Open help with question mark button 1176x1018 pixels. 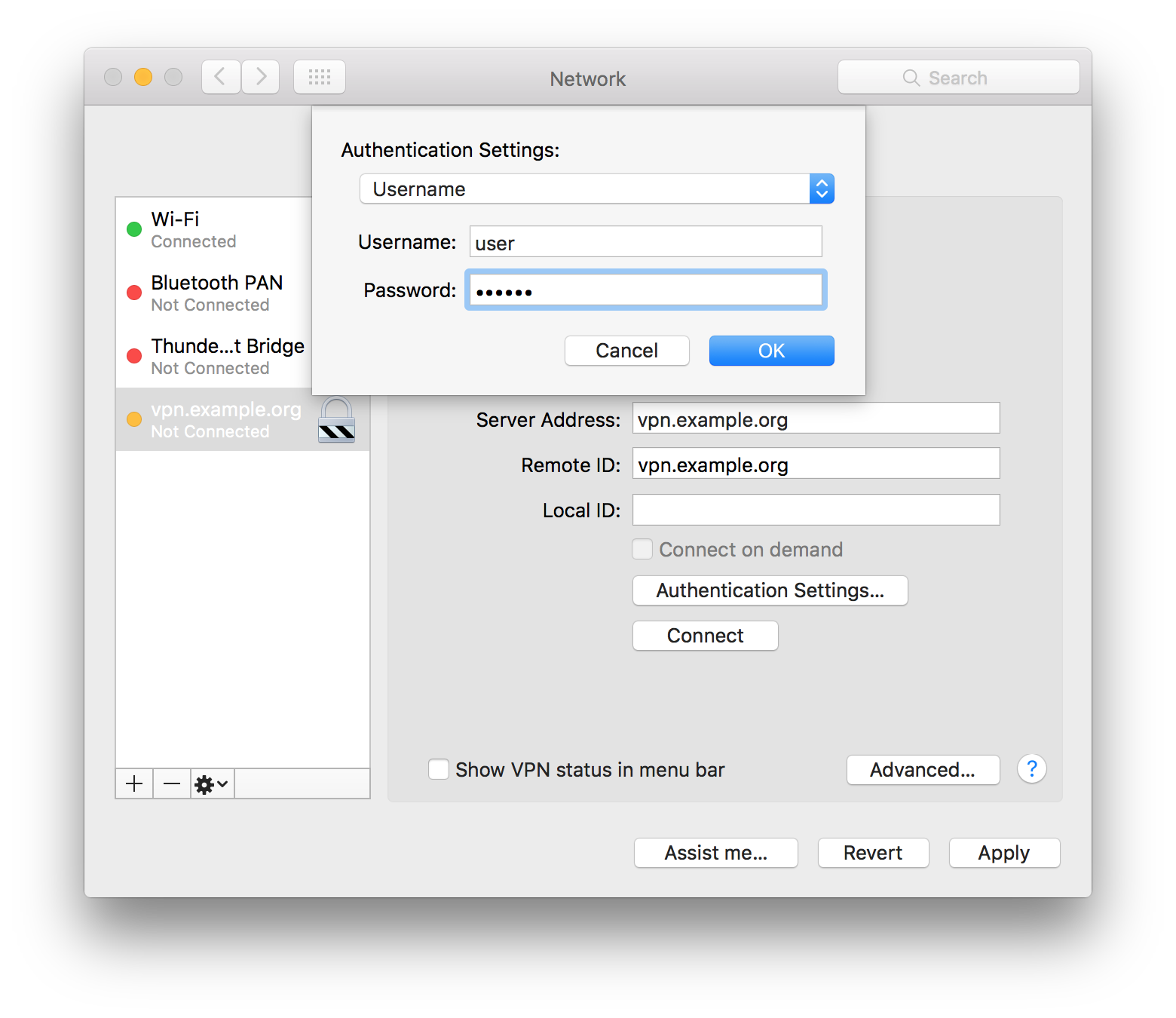coord(1031,769)
